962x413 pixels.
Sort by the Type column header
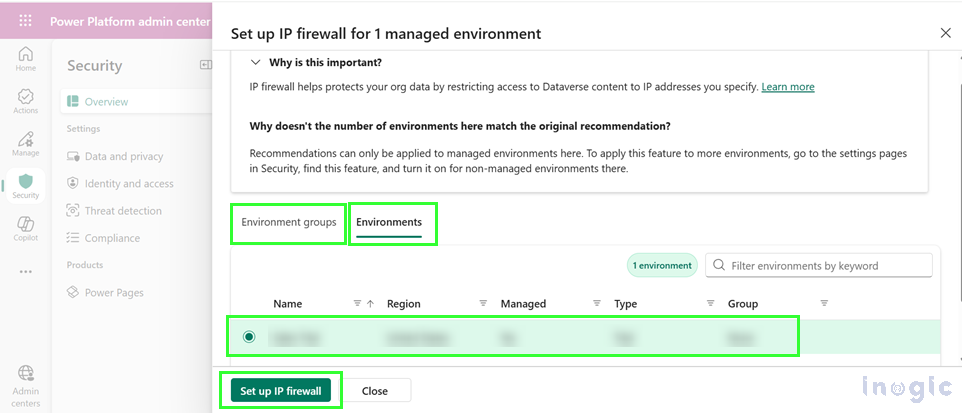click(626, 304)
